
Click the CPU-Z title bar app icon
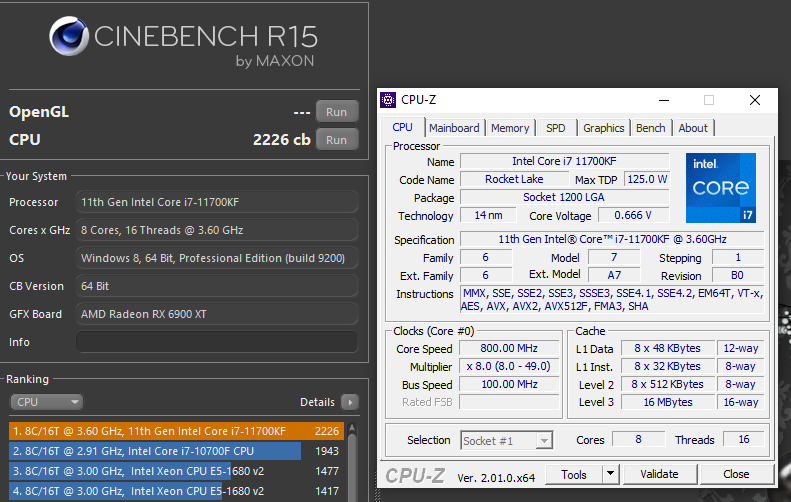pyautogui.click(x=388, y=100)
